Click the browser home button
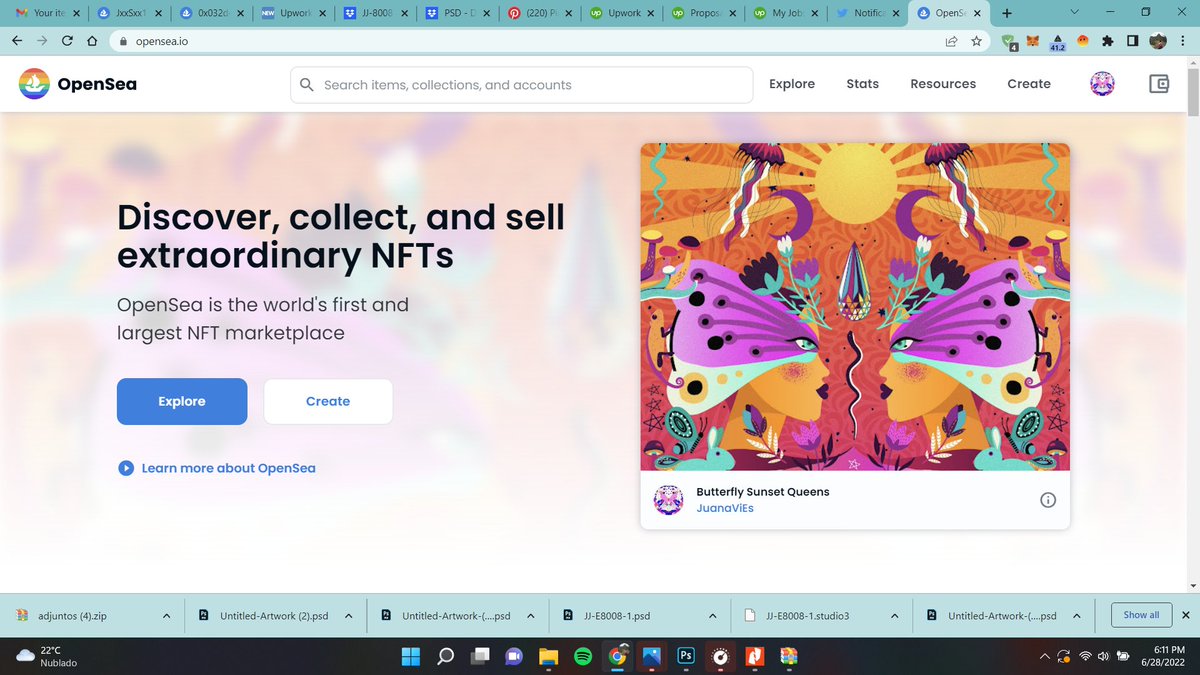1200x675 pixels. (92, 41)
